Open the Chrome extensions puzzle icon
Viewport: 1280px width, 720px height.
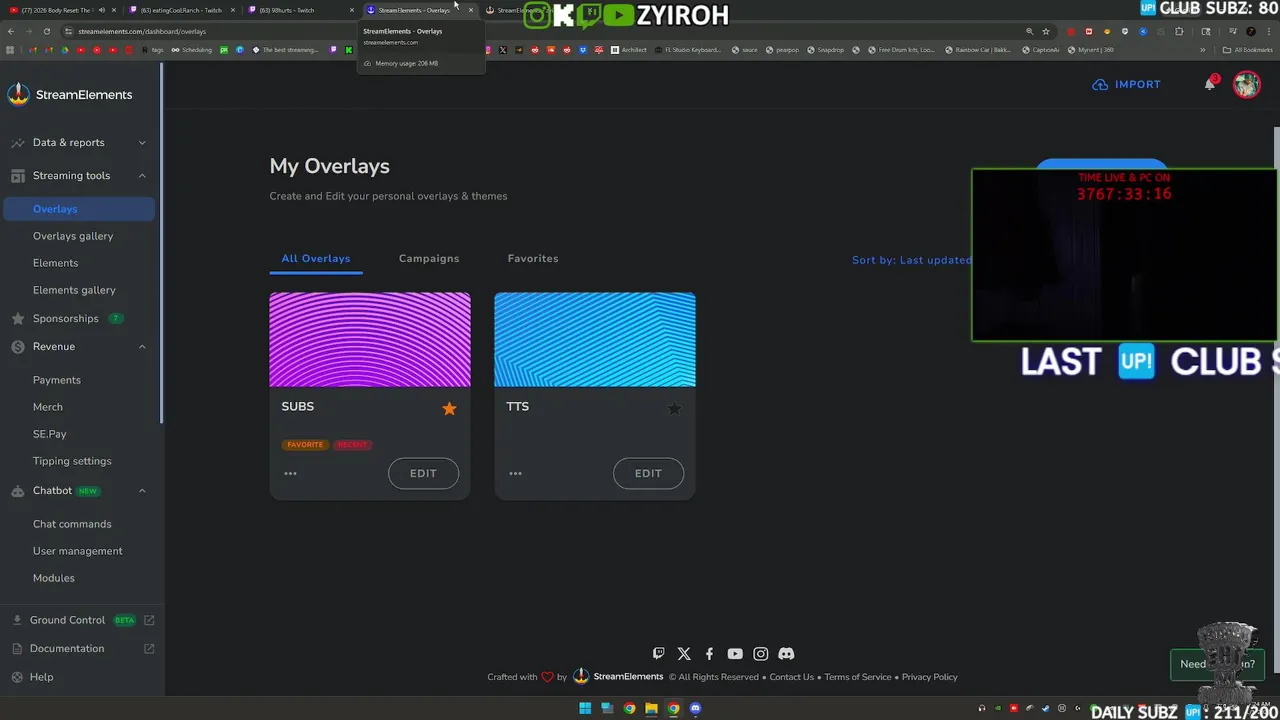1179,31
